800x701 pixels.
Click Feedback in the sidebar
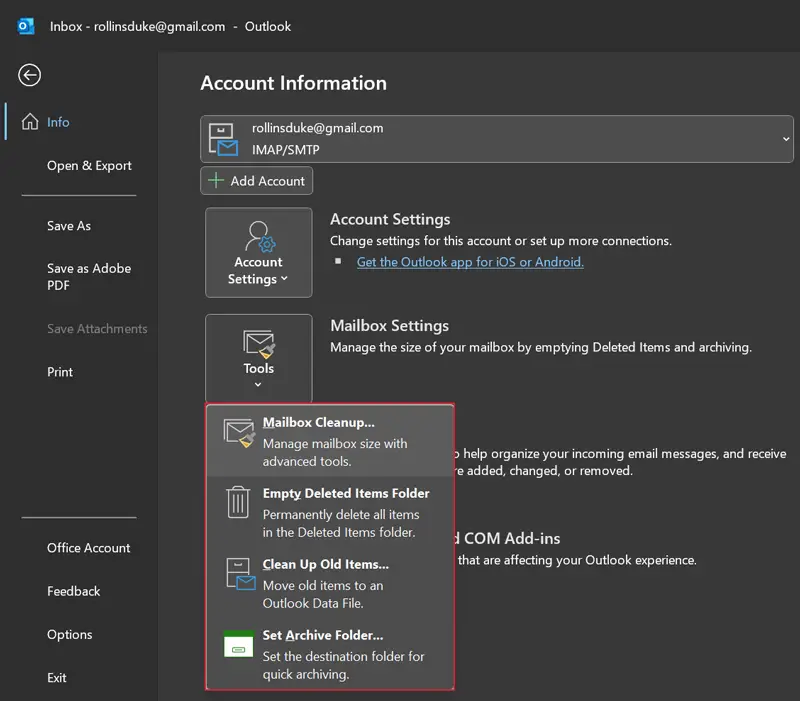coord(74,591)
